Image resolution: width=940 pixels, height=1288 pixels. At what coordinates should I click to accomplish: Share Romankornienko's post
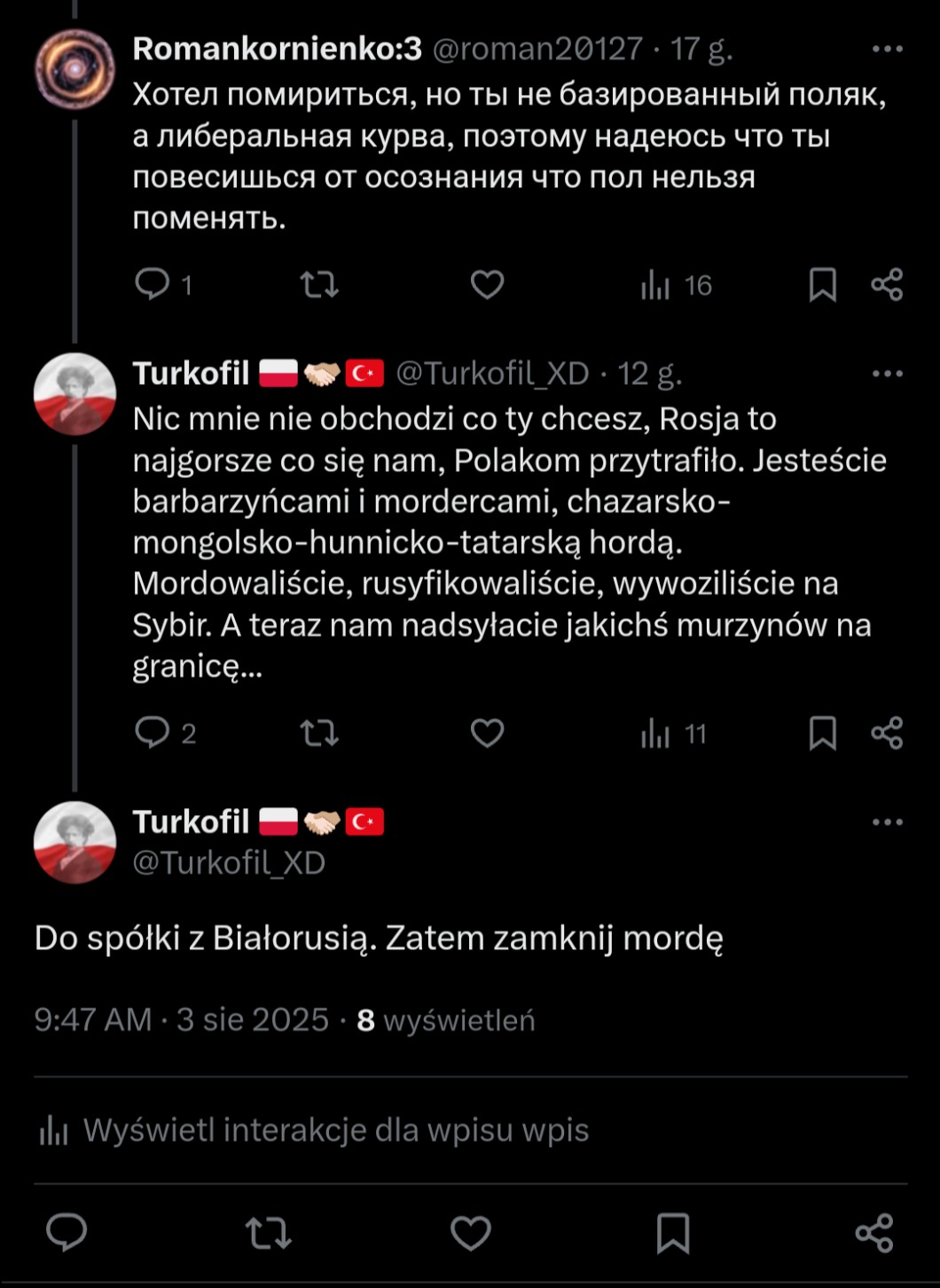coord(887,285)
